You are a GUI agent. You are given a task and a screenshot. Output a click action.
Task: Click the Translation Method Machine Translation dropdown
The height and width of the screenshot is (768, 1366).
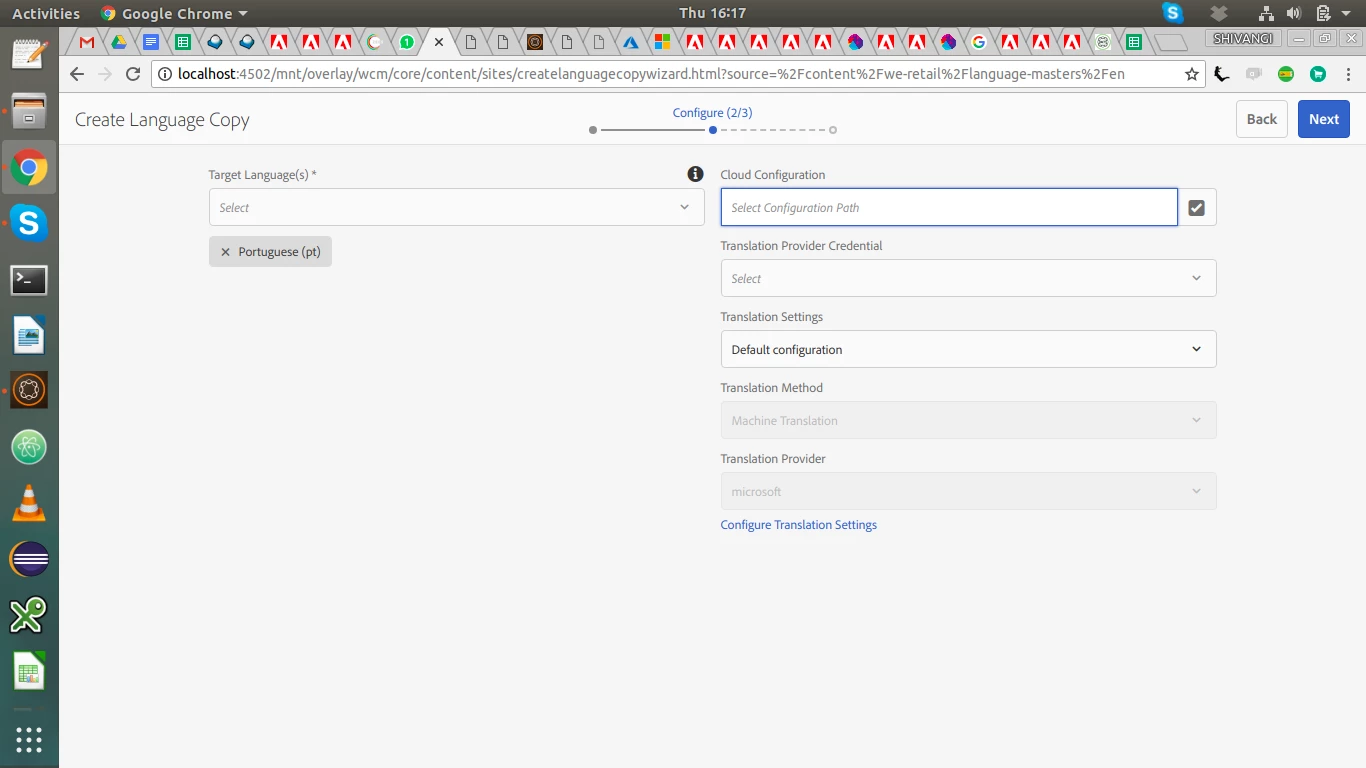tap(968, 420)
